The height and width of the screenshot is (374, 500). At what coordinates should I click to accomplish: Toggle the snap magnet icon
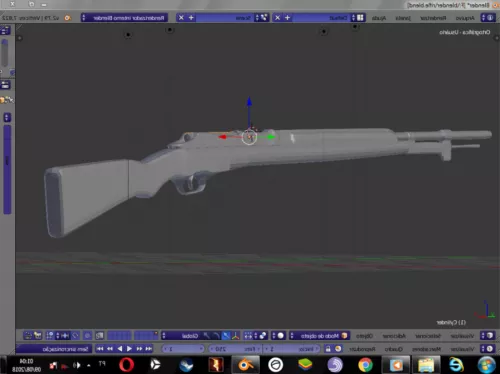click(x=75, y=336)
